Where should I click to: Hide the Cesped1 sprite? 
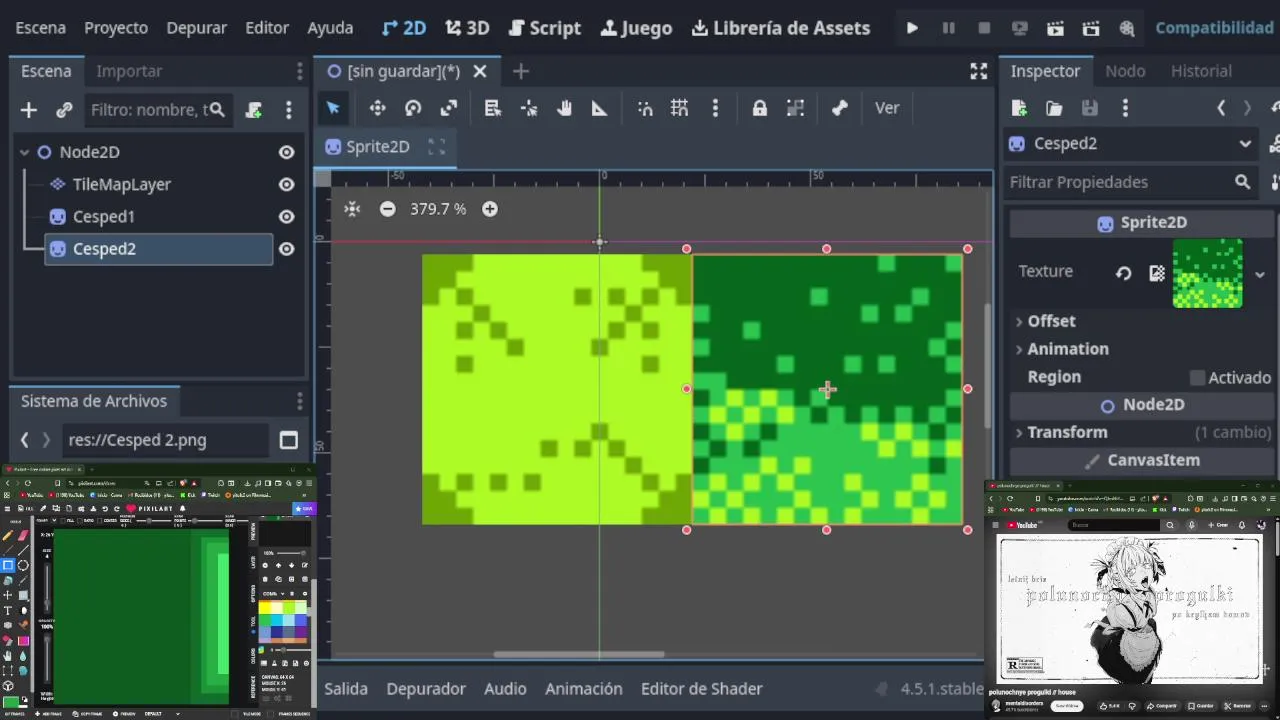[286, 216]
